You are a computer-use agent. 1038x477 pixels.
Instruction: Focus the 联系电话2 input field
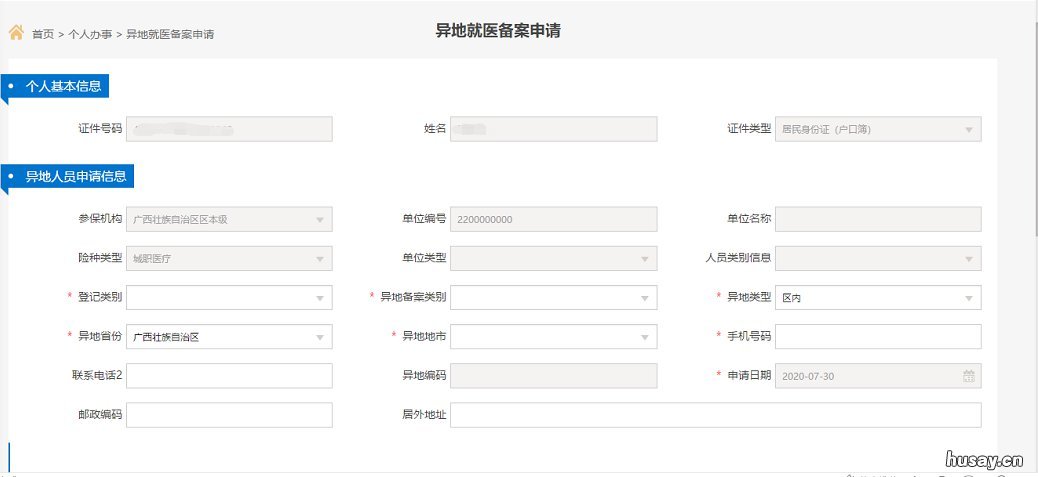(229, 376)
